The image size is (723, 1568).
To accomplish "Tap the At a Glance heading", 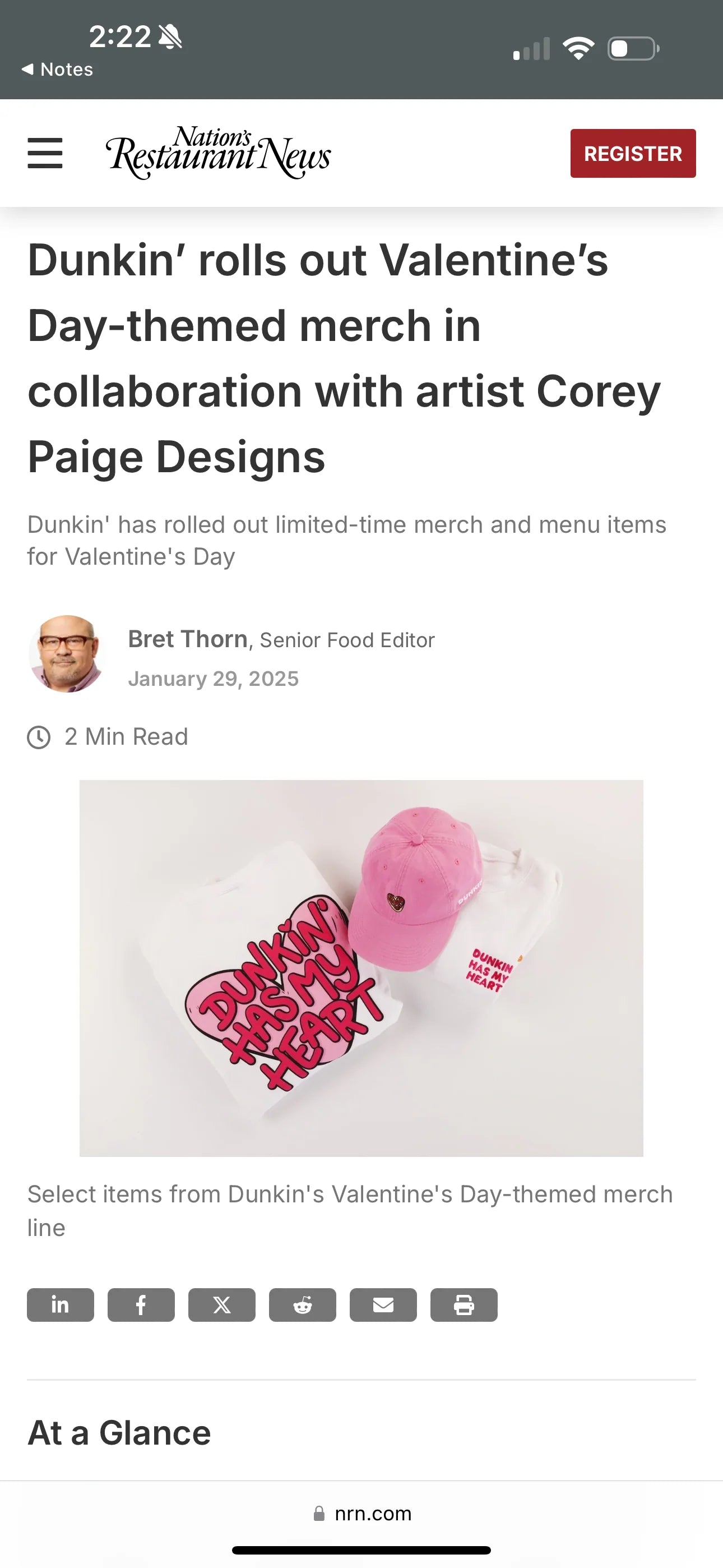I will (119, 1433).
